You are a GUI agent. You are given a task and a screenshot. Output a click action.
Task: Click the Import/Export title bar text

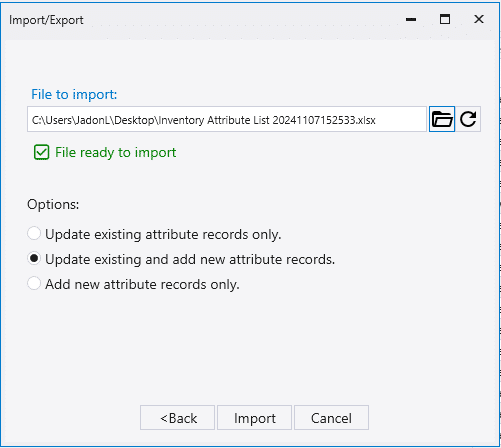click(x=46, y=20)
